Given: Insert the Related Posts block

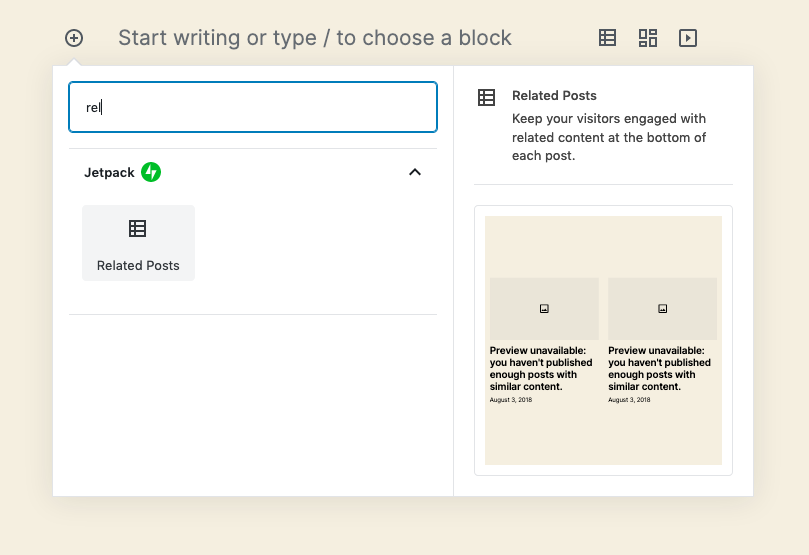Looking at the screenshot, I should (138, 243).
